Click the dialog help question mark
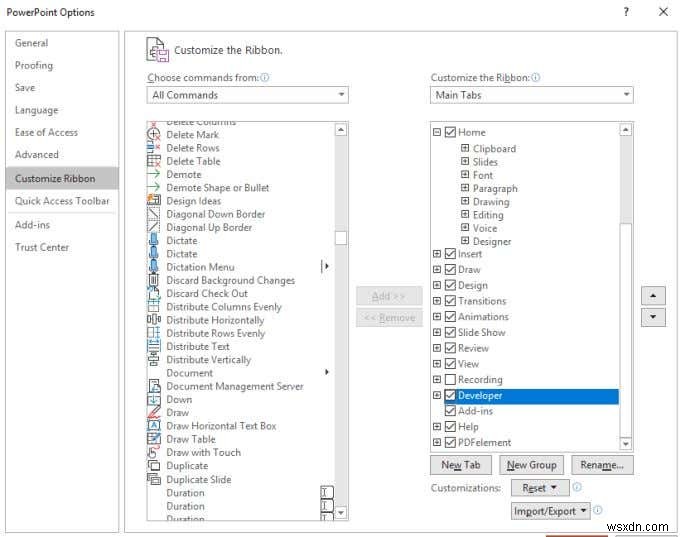 626,12
